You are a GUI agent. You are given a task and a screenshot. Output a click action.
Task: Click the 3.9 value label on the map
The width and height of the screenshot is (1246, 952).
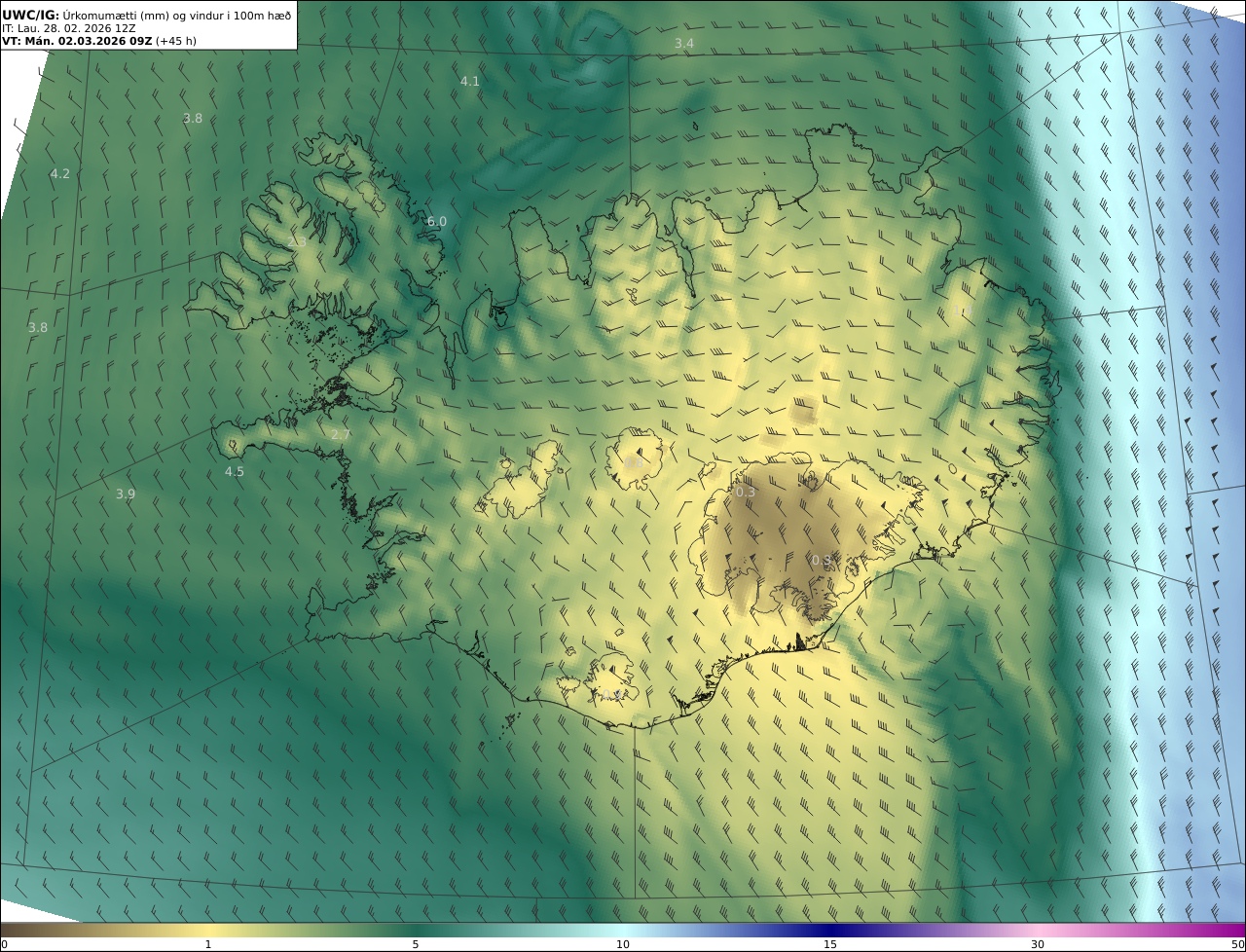(126, 494)
